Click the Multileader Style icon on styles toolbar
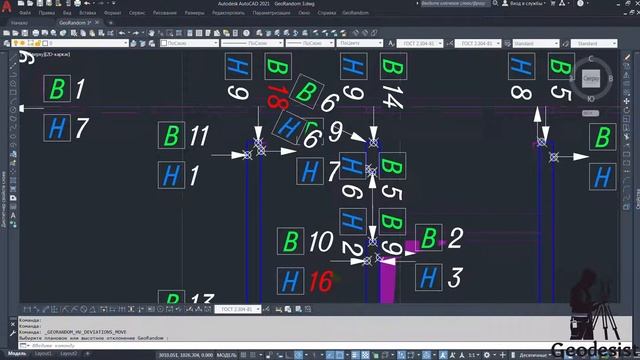 (565, 43)
